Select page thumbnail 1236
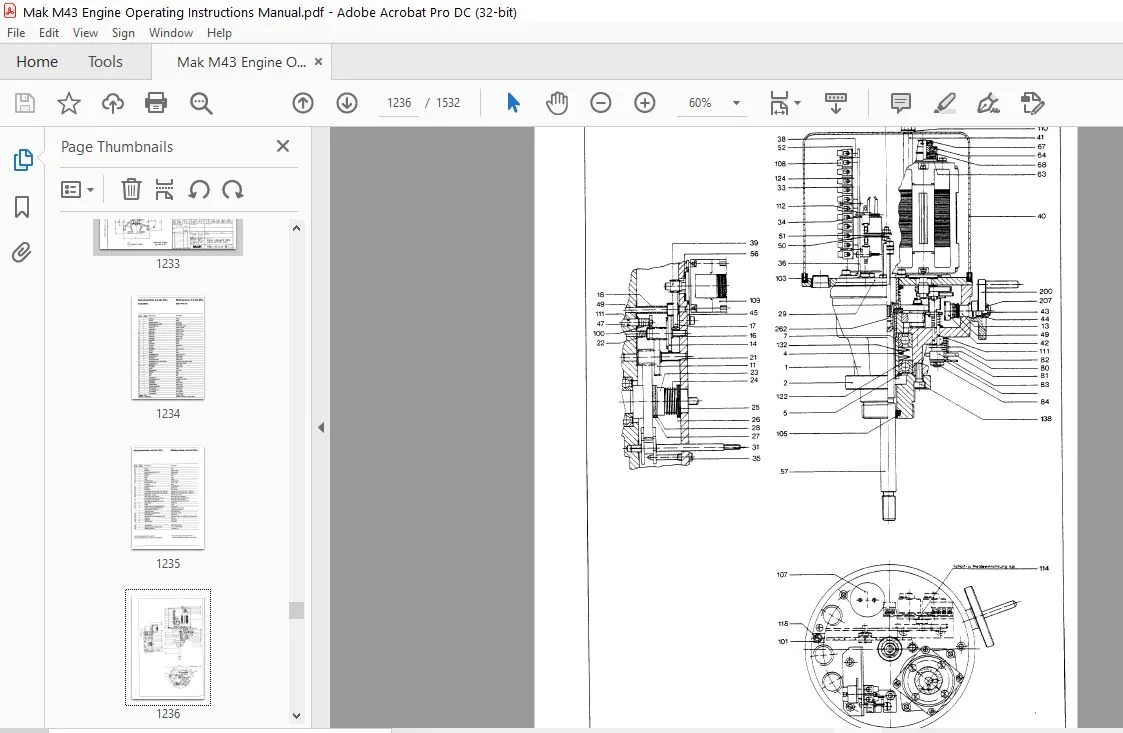This screenshot has width=1123, height=733. pos(168,647)
